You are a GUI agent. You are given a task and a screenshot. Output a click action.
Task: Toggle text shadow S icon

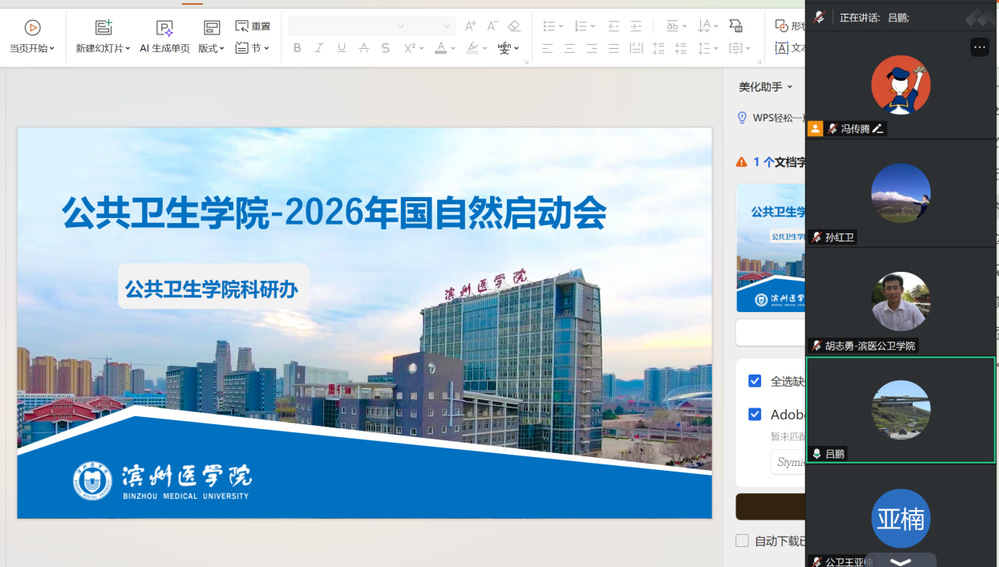tap(385, 48)
